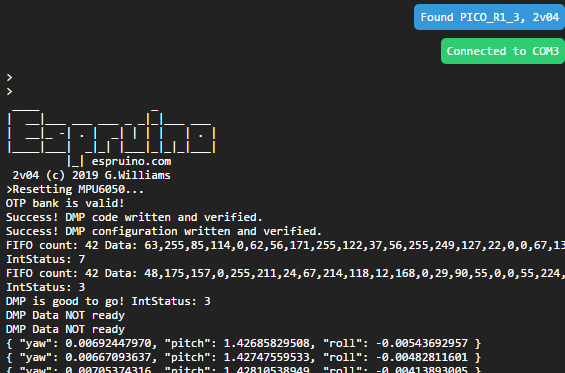The width and height of the screenshot is (565, 373).
Task: Select the '2v04 (c) 2019 G.Williams' line
Action: [x=92, y=175]
